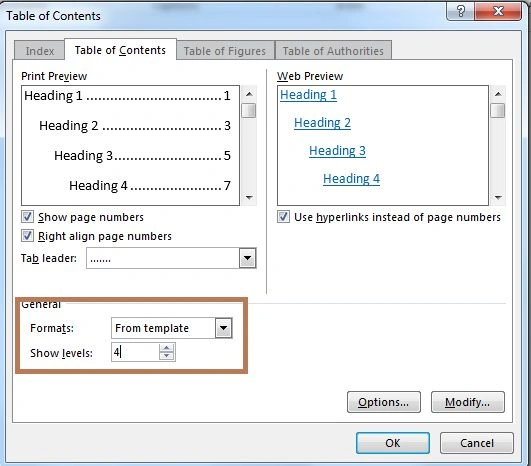The image size is (531, 466).
Task: Switch to the Index tab
Action: click(x=40, y=51)
